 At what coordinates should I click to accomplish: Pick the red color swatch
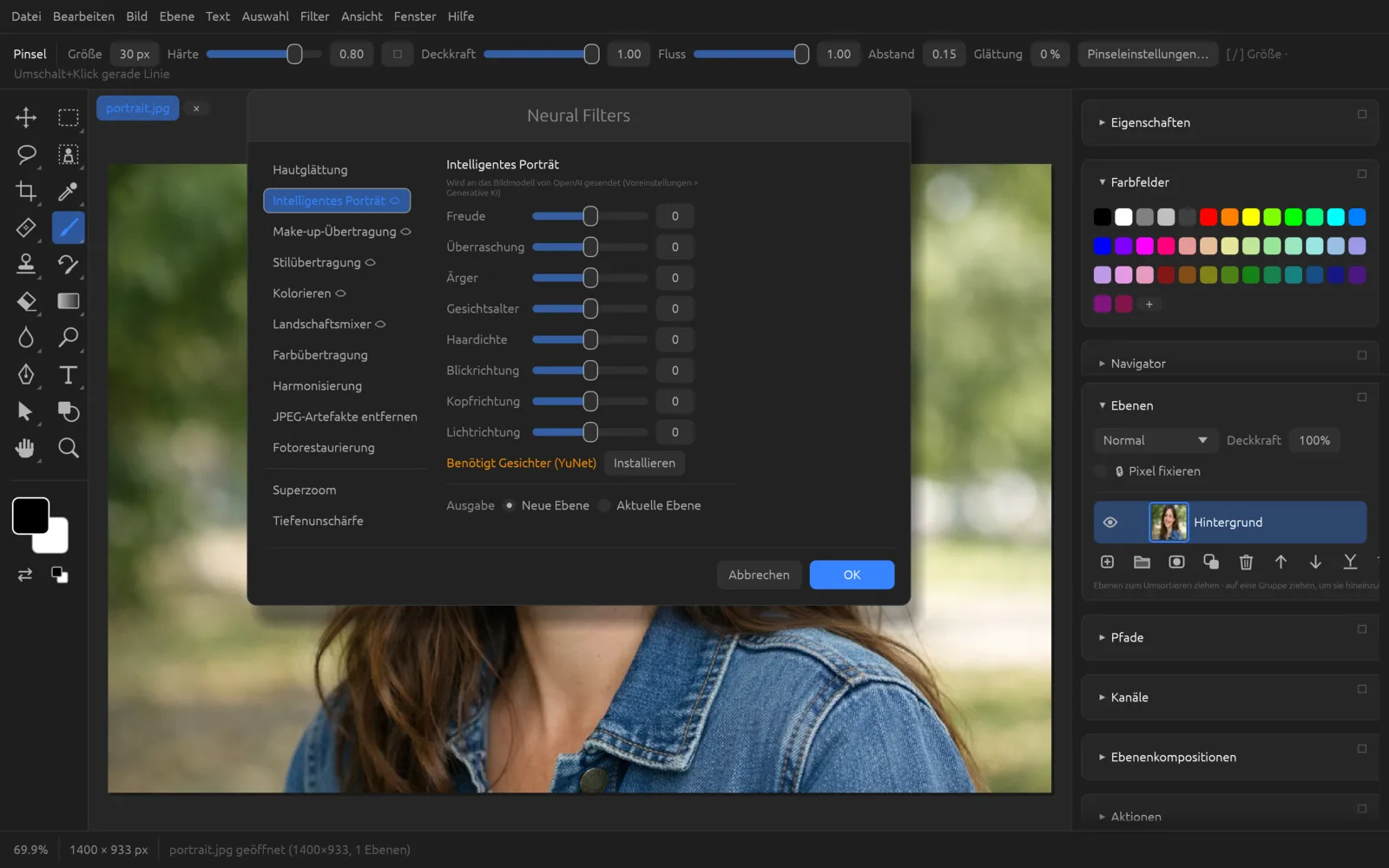pos(1208,217)
